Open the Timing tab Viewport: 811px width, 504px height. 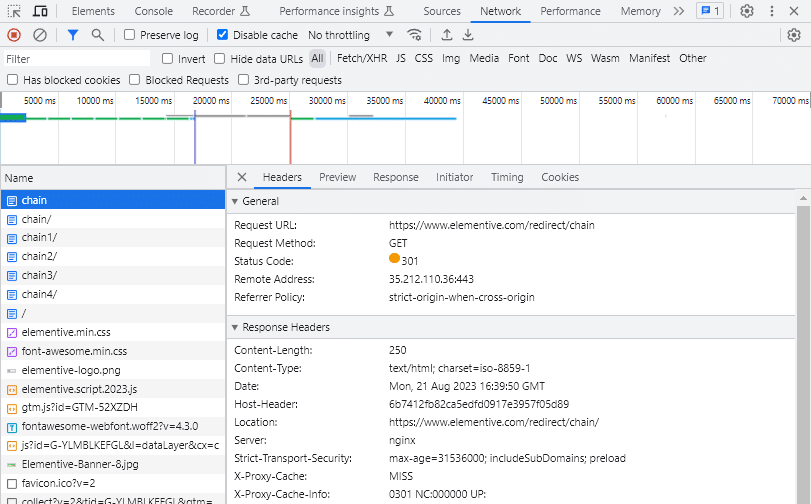(x=507, y=177)
